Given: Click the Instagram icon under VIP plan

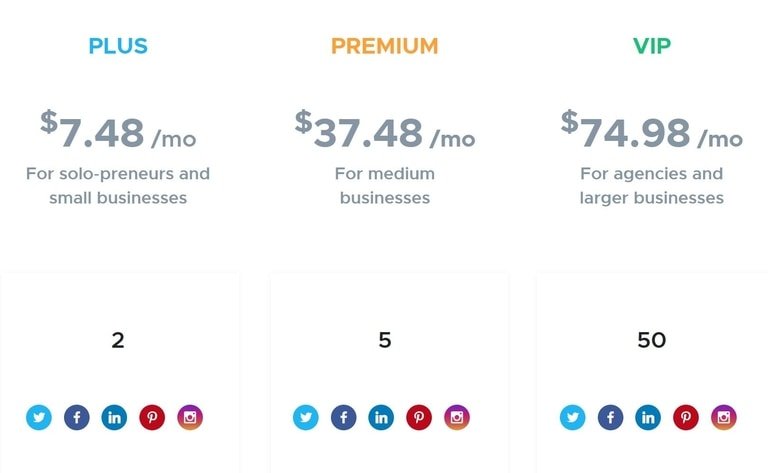Looking at the screenshot, I should (724, 417).
